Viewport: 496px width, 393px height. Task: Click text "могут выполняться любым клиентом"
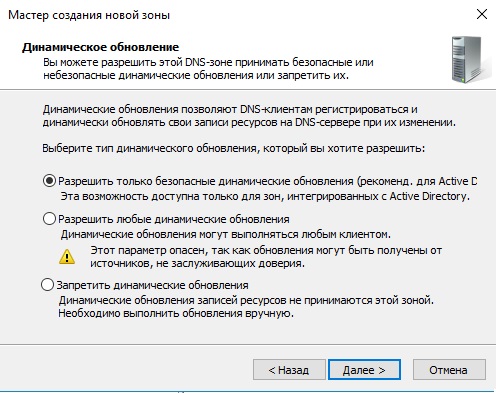pyautogui.click(x=295, y=234)
